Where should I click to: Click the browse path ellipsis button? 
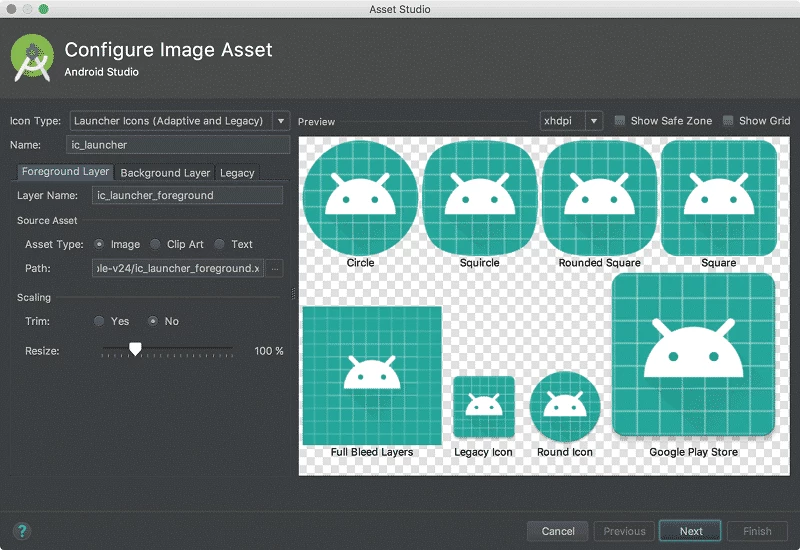click(276, 268)
